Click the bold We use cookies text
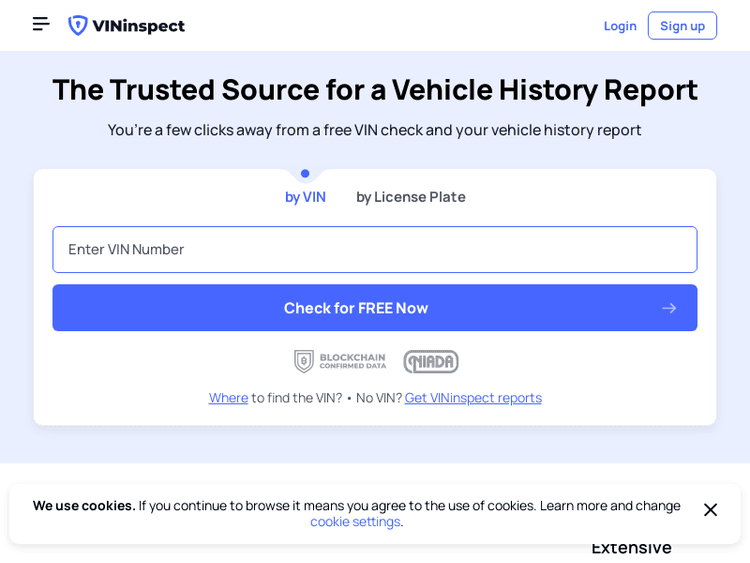 coord(84,505)
